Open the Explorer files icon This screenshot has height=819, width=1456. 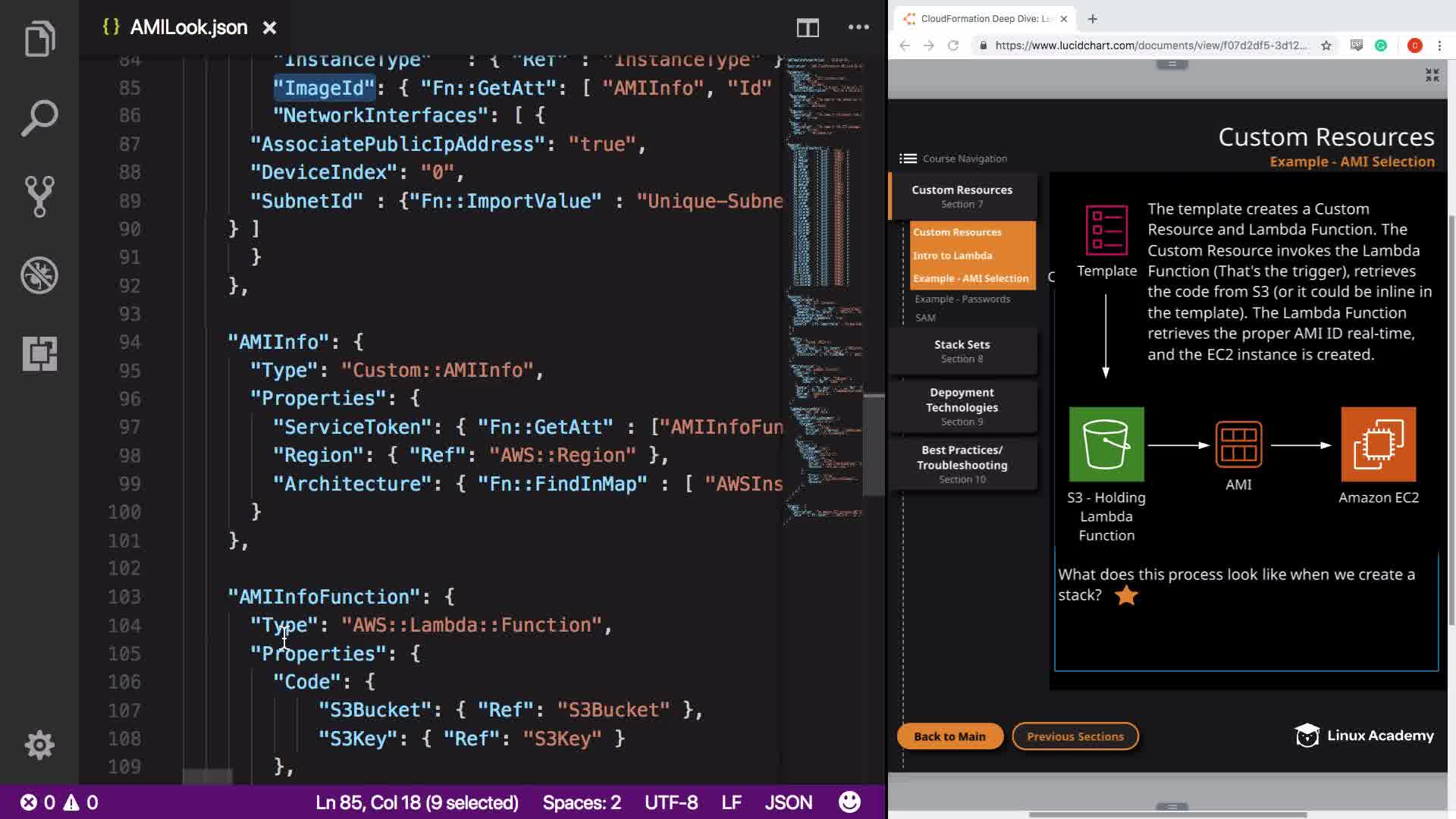pos(39,38)
